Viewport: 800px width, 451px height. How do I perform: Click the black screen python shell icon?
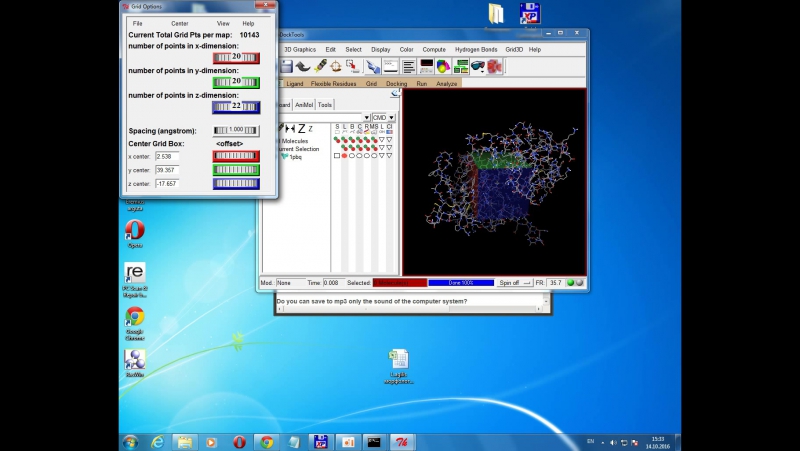click(x=426, y=66)
